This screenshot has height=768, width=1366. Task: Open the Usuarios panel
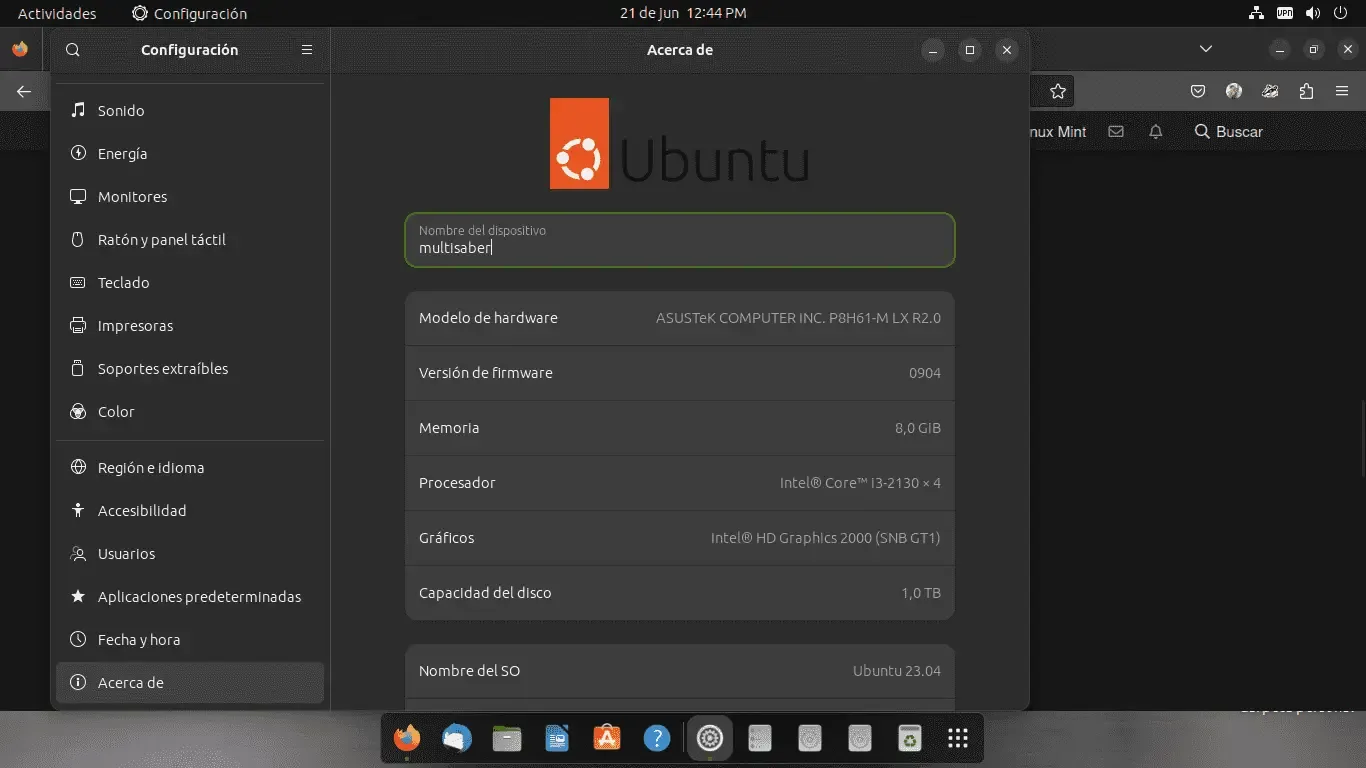coord(190,554)
